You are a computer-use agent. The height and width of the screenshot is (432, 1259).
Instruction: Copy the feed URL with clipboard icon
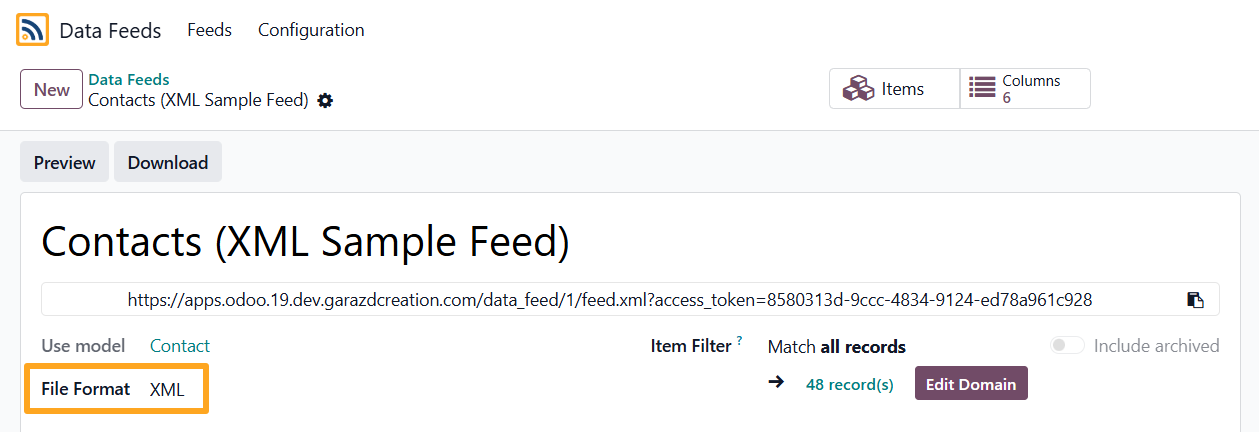(x=1194, y=299)
